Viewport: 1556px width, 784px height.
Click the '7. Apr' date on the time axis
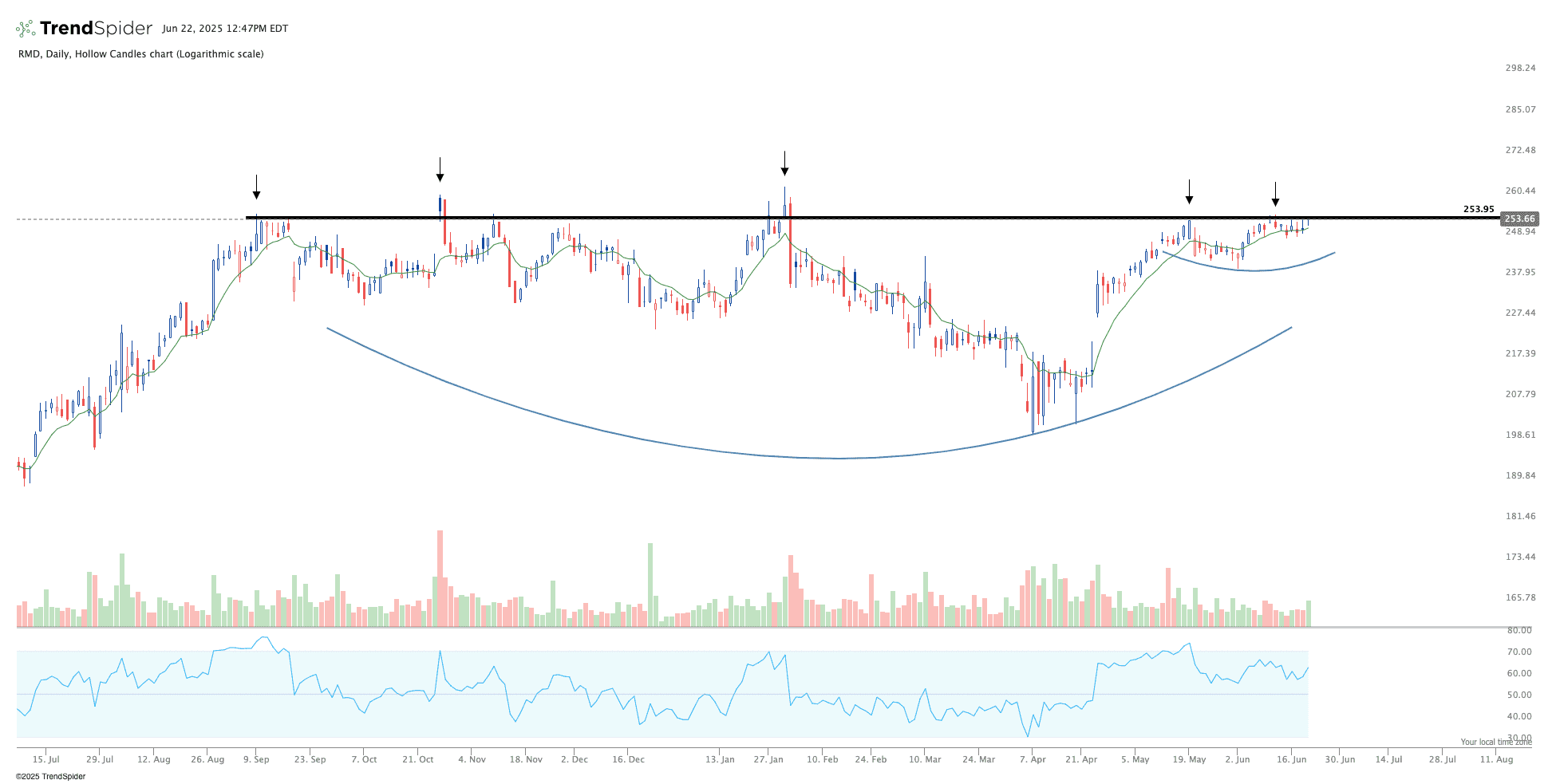tap(1033, 759)
